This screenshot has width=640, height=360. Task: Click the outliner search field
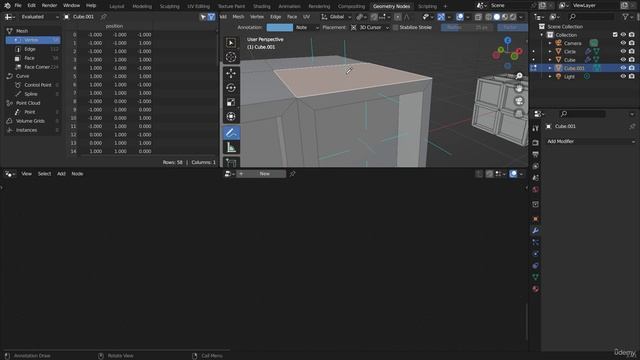(x=591, y=17)
